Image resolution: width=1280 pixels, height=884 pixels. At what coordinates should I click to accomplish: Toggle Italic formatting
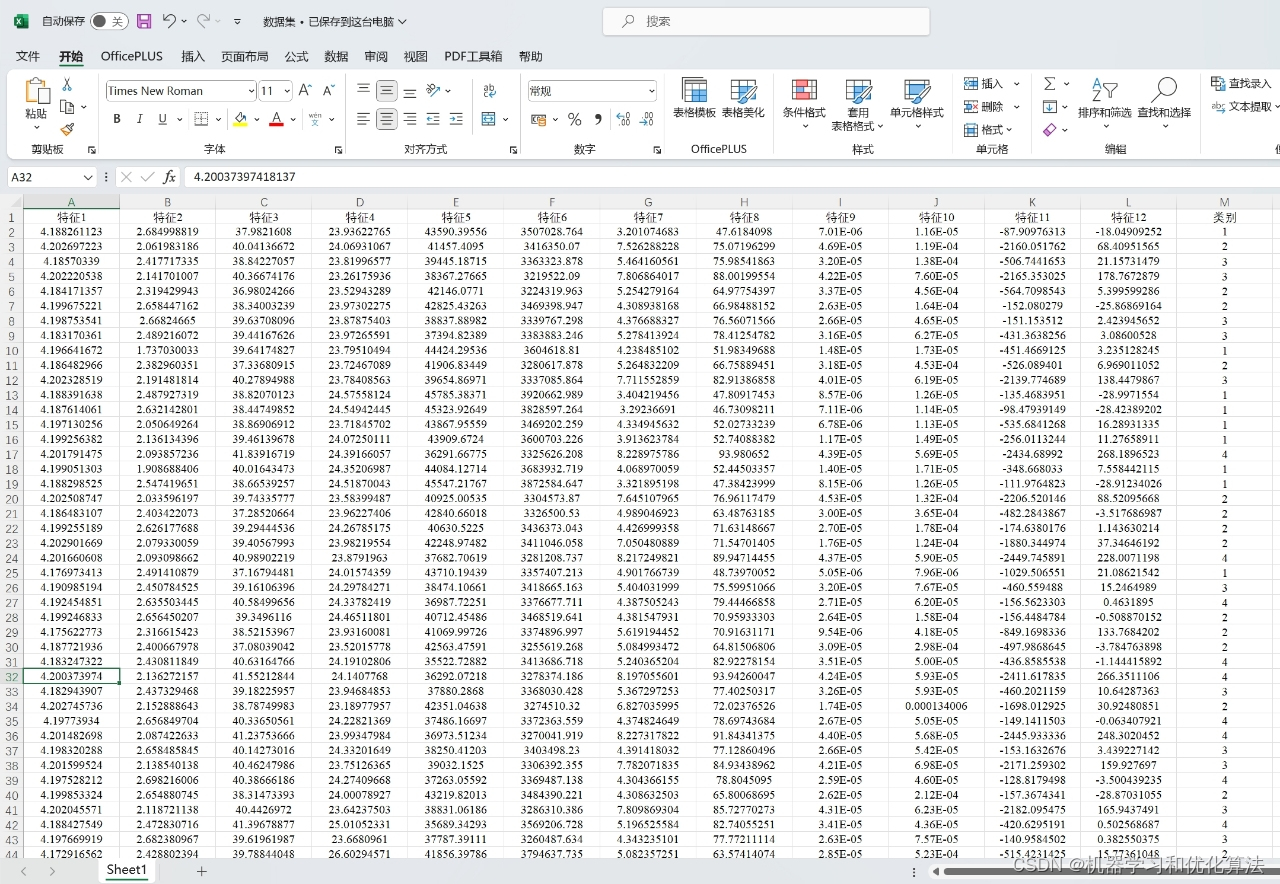tap(139, 119)
